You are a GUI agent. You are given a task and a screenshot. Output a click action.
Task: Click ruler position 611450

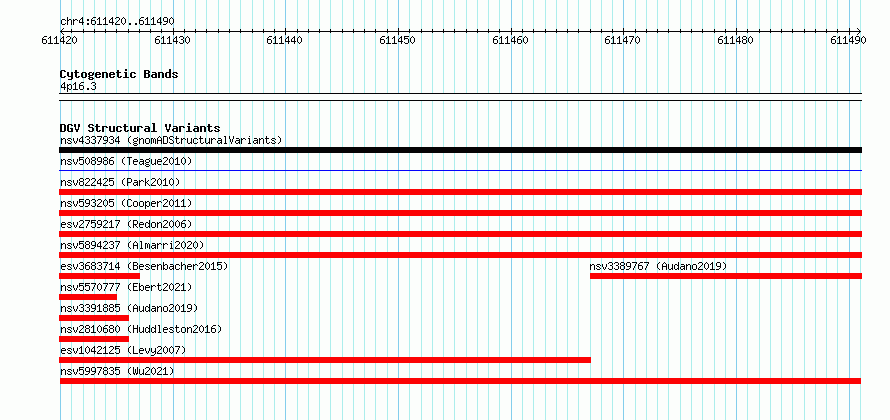click(398, 40)
